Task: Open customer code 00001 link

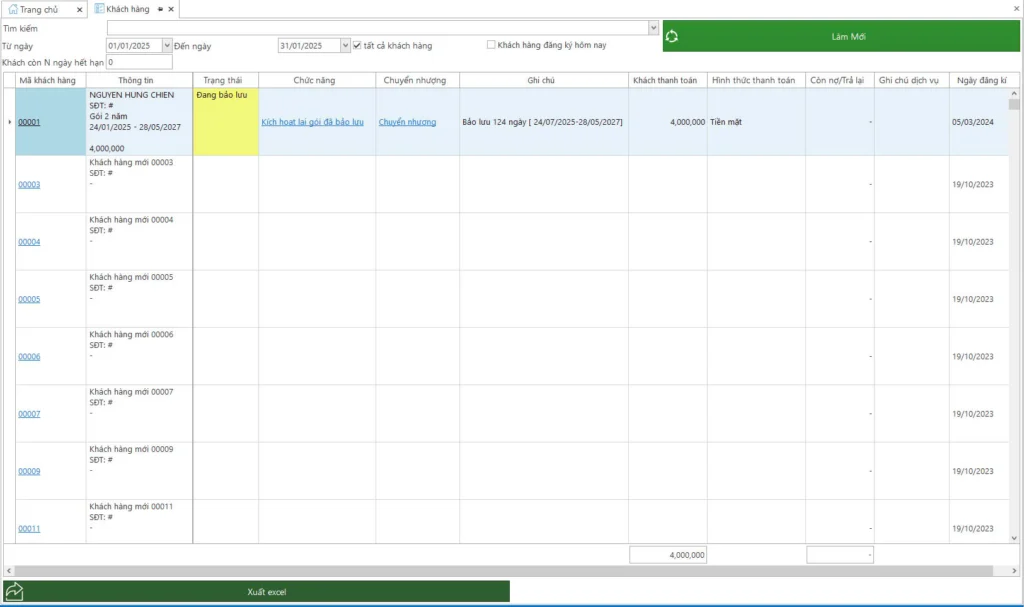Action: click(29, 122)
